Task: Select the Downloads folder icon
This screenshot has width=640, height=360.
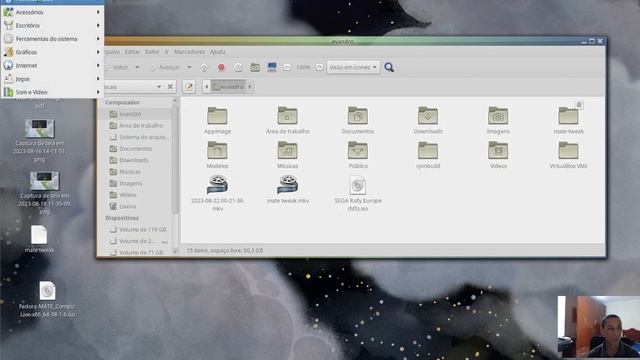Action: pos(428,116)
